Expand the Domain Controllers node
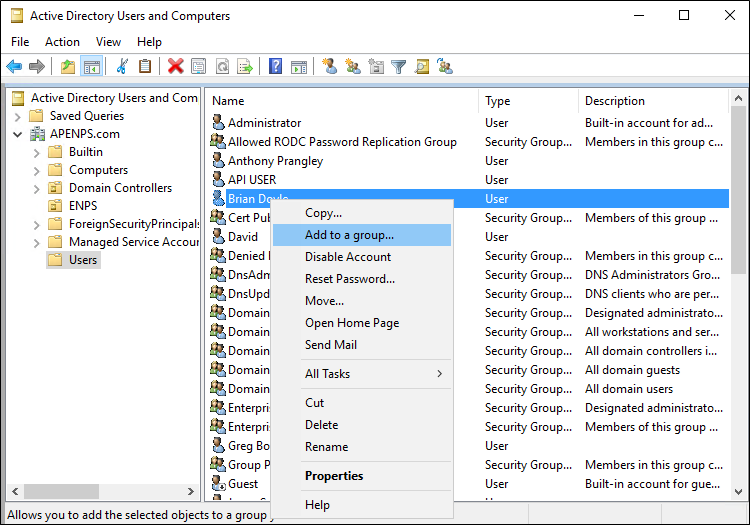 [37, 189]
